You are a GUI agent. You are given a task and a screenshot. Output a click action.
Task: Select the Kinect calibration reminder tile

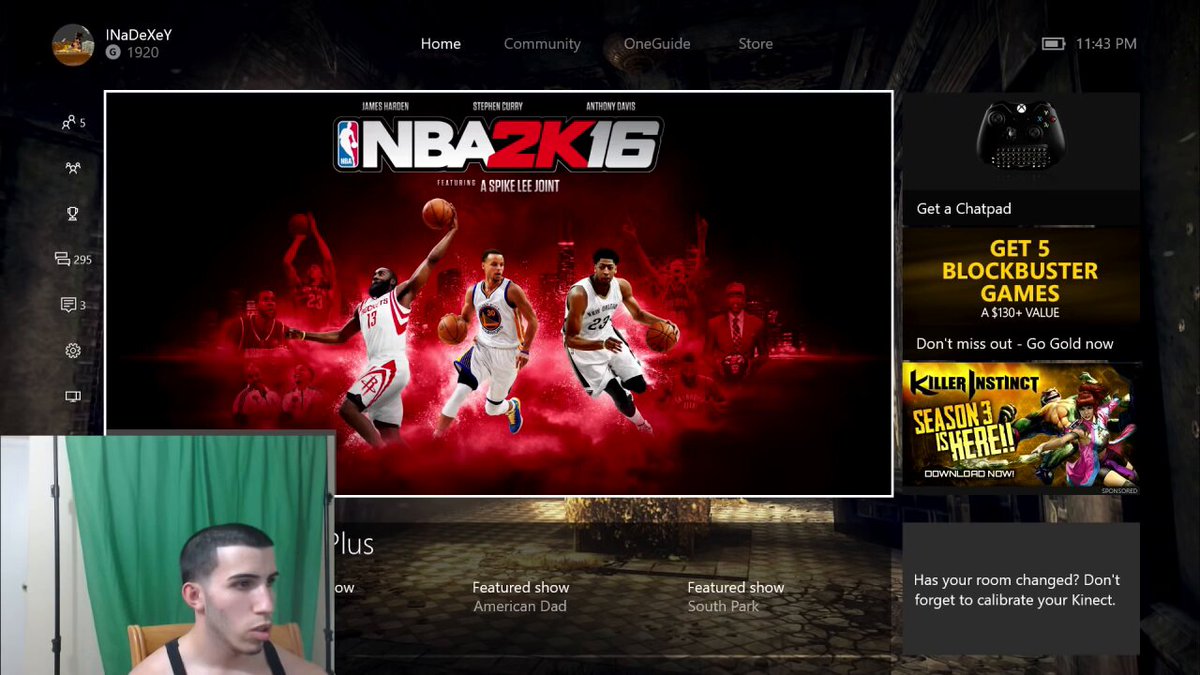[x=1021, y=589]
